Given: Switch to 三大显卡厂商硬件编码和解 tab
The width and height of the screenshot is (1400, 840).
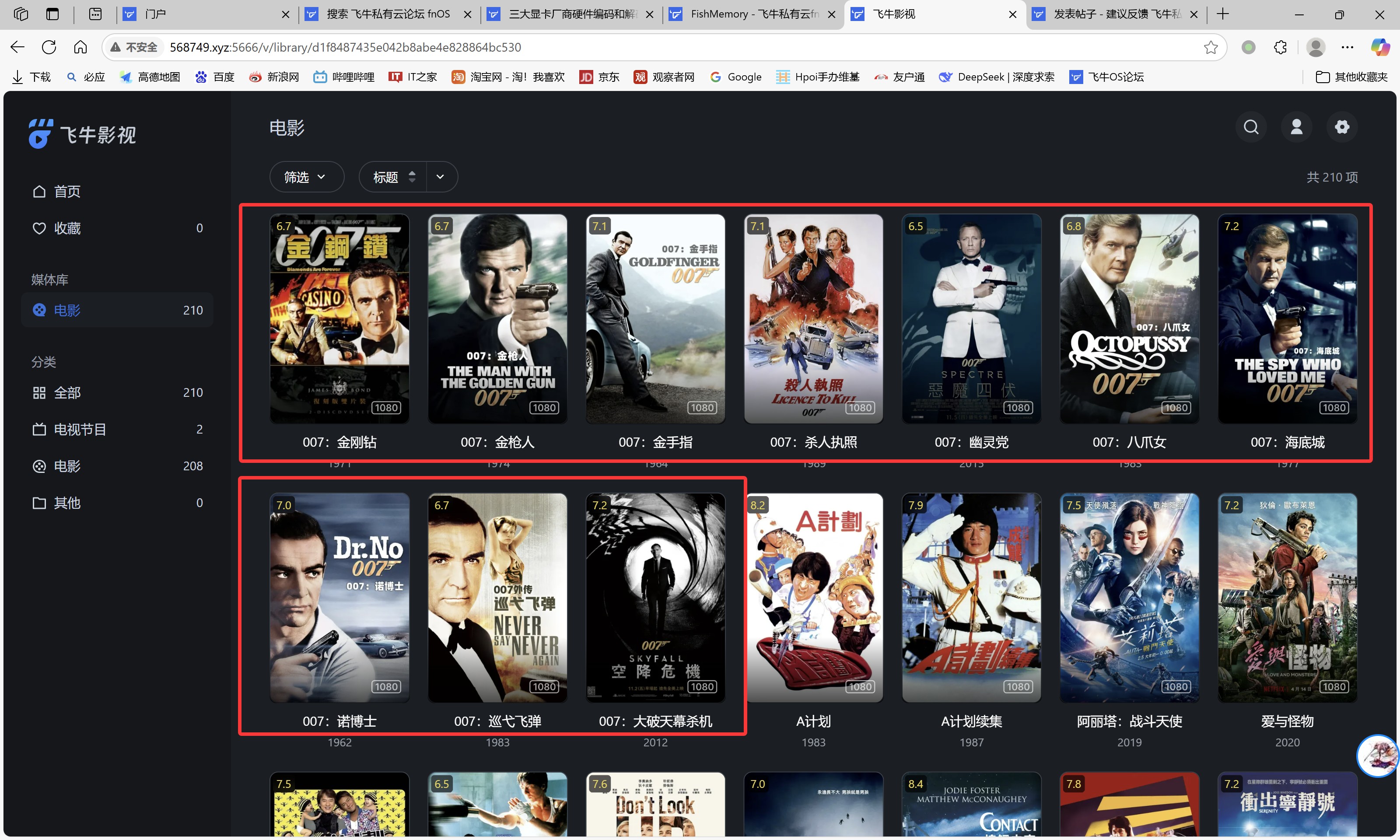Looking at the screenshot, I should [x=570, y=14].
